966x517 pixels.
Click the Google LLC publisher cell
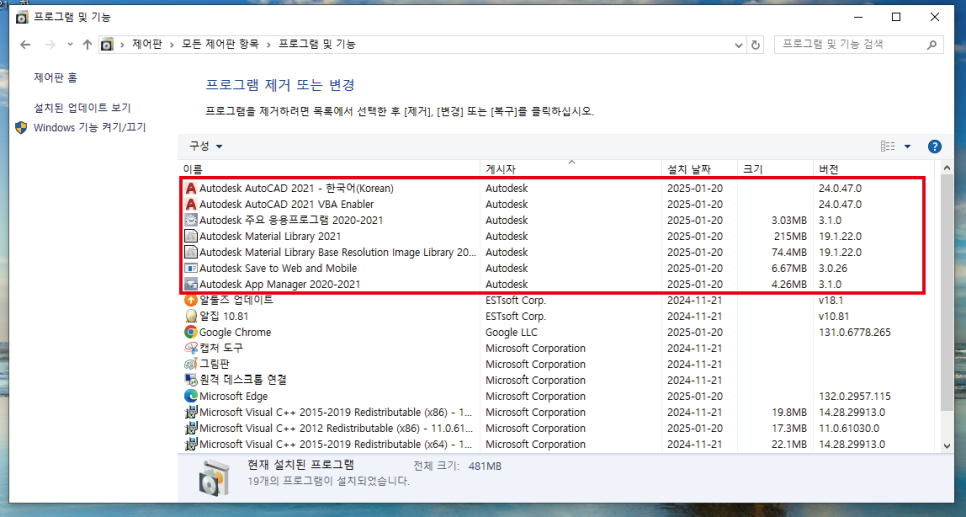point(511,332)
